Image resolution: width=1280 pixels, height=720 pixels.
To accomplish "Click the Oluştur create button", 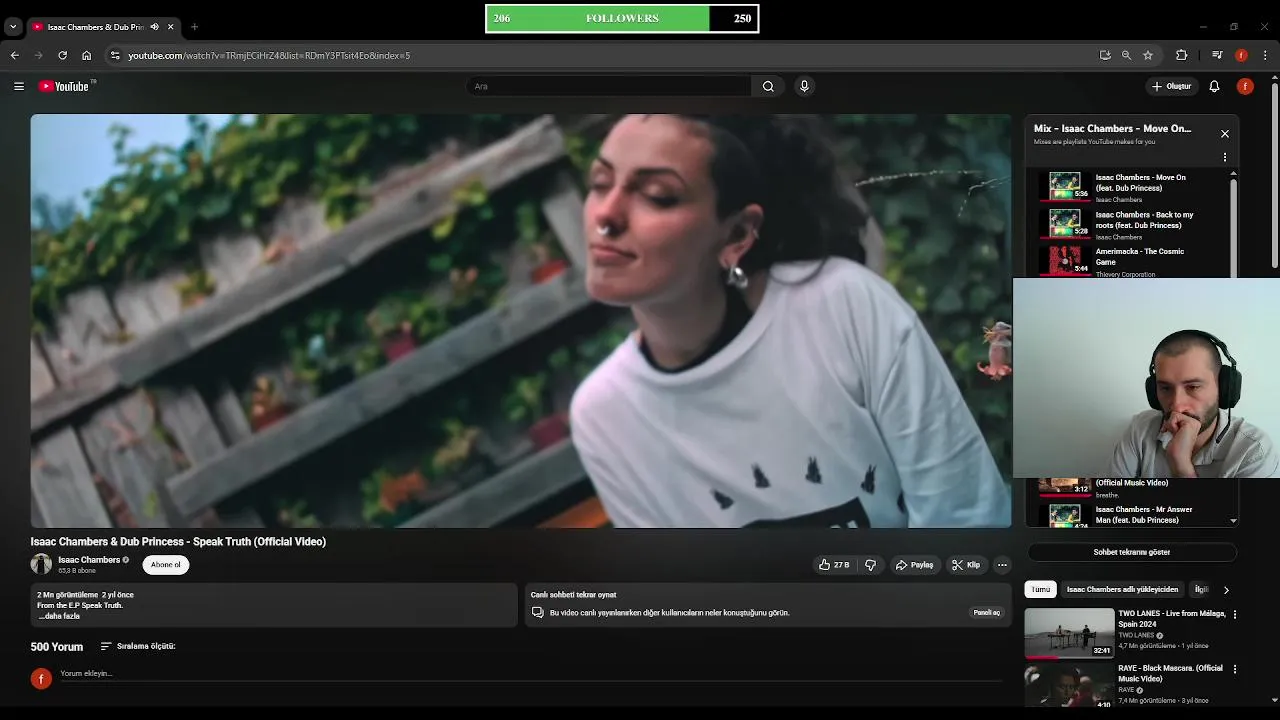I will pyautogui.click(x=1171, y=86).
